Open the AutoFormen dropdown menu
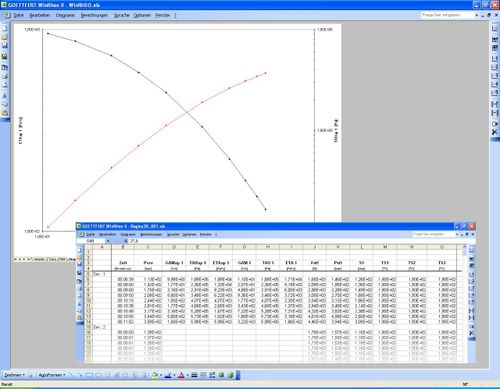 pos(52,375)
